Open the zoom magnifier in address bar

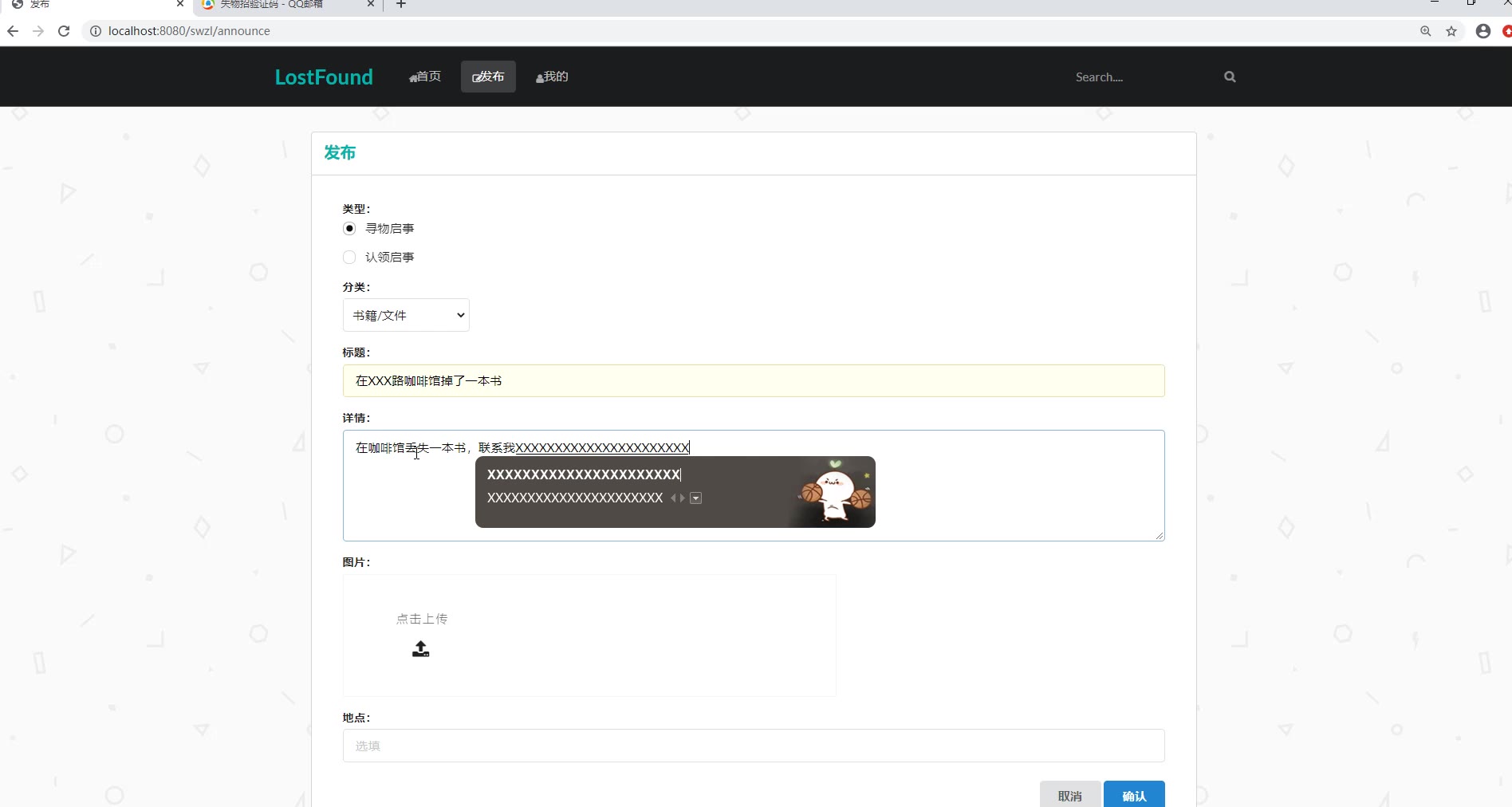point(1426,31)
